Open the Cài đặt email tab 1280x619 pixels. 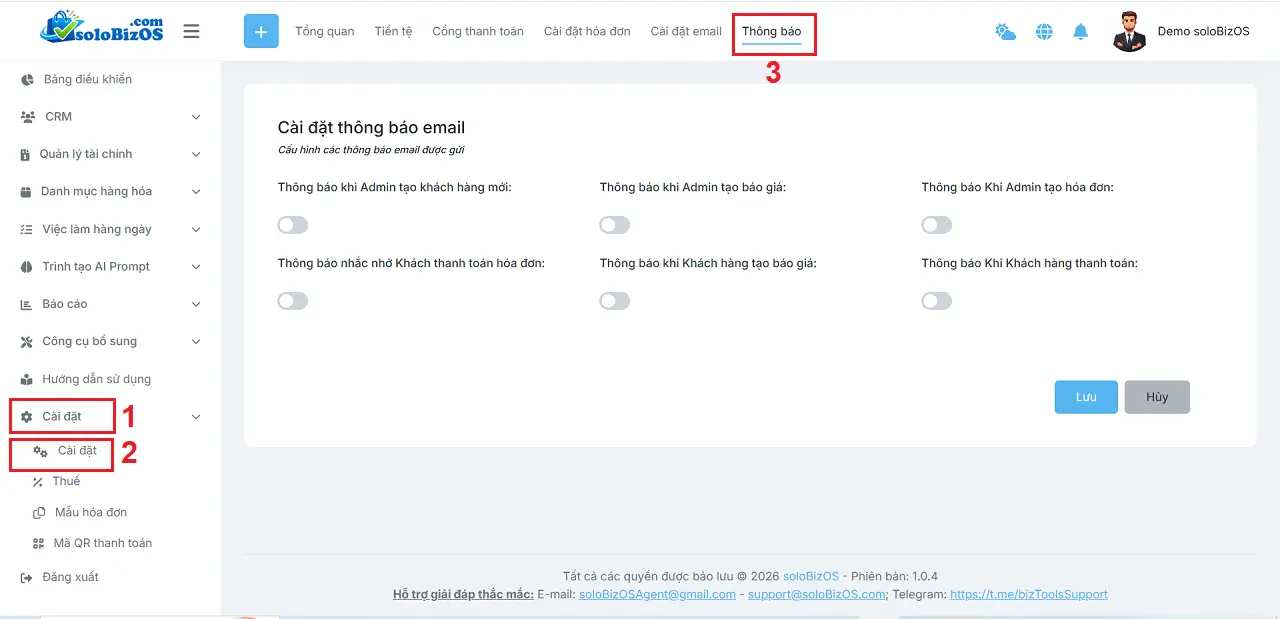686,31
